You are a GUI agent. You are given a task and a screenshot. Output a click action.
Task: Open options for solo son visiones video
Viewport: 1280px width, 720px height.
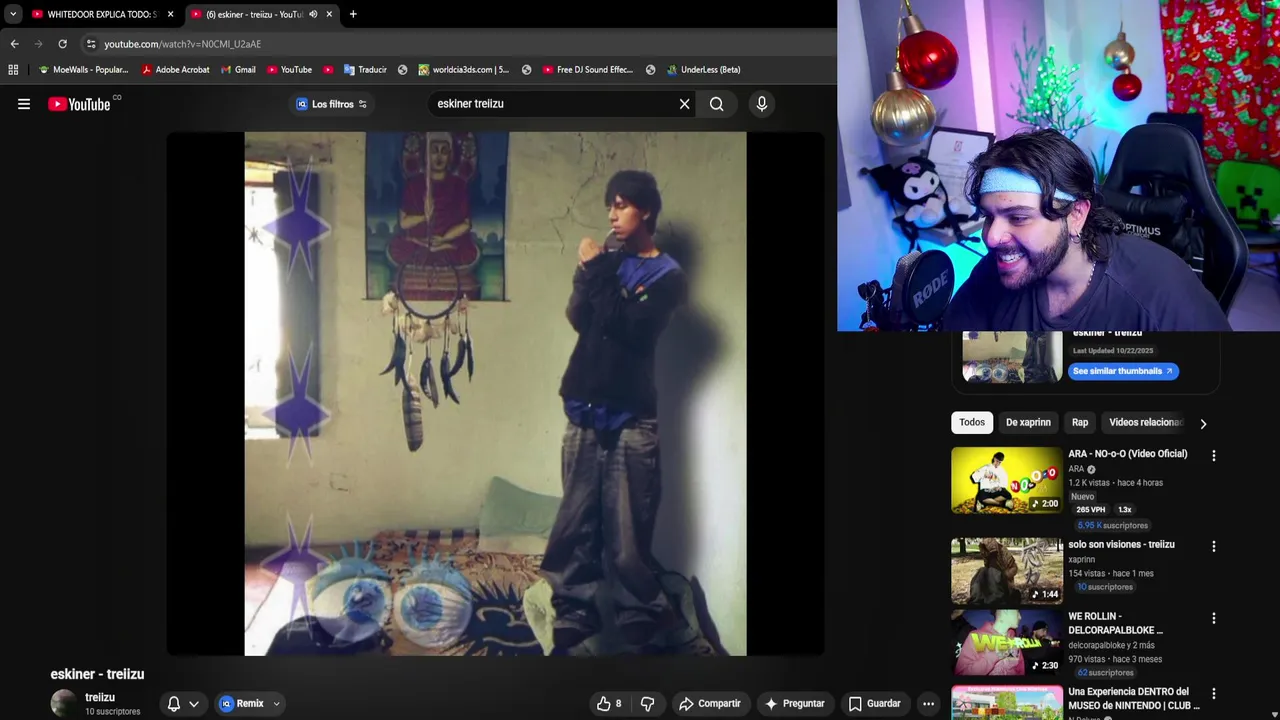(1214, 547)
